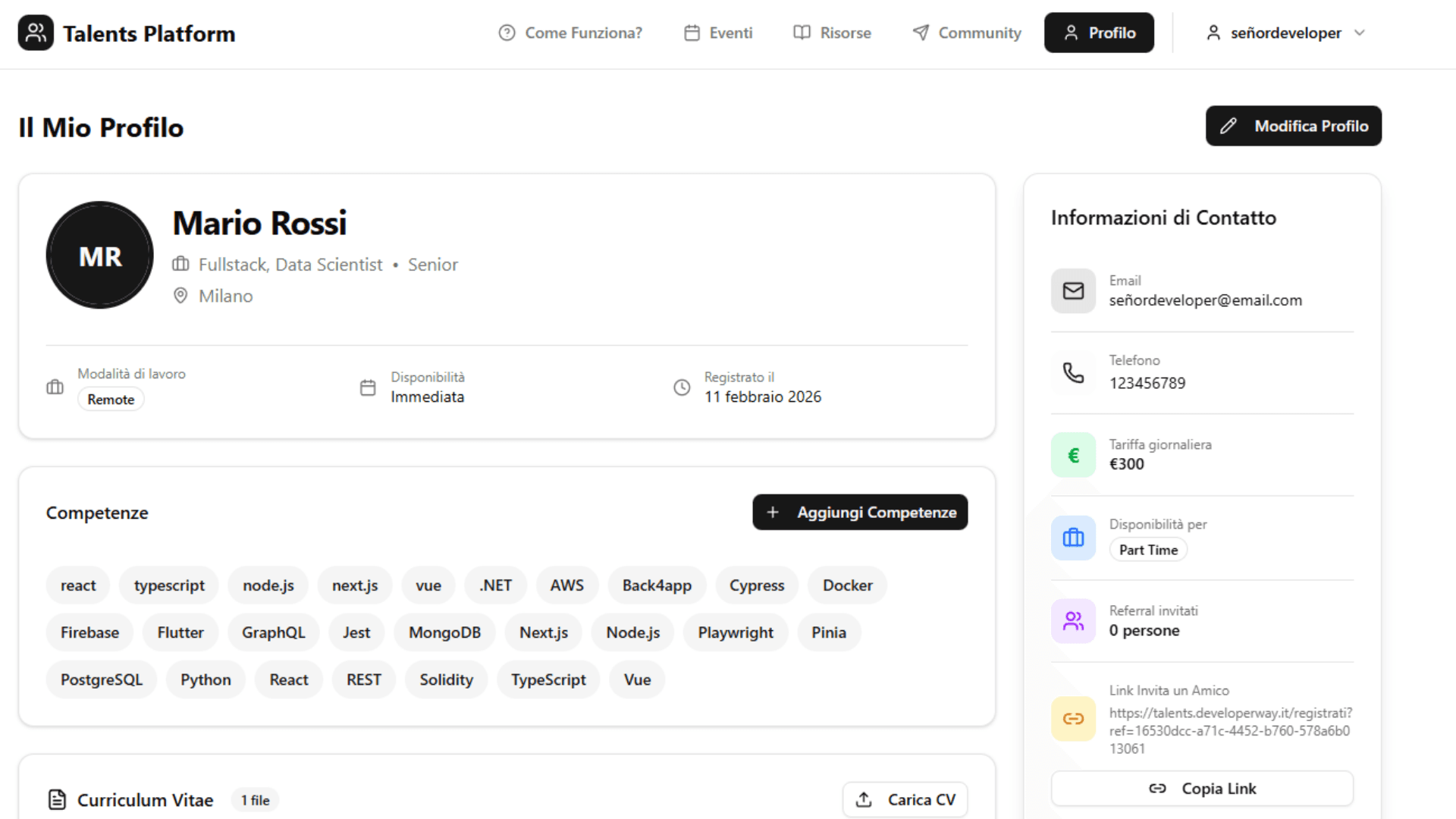Click the MR profile avatar
1456x819 pixels.
[100, 256]
